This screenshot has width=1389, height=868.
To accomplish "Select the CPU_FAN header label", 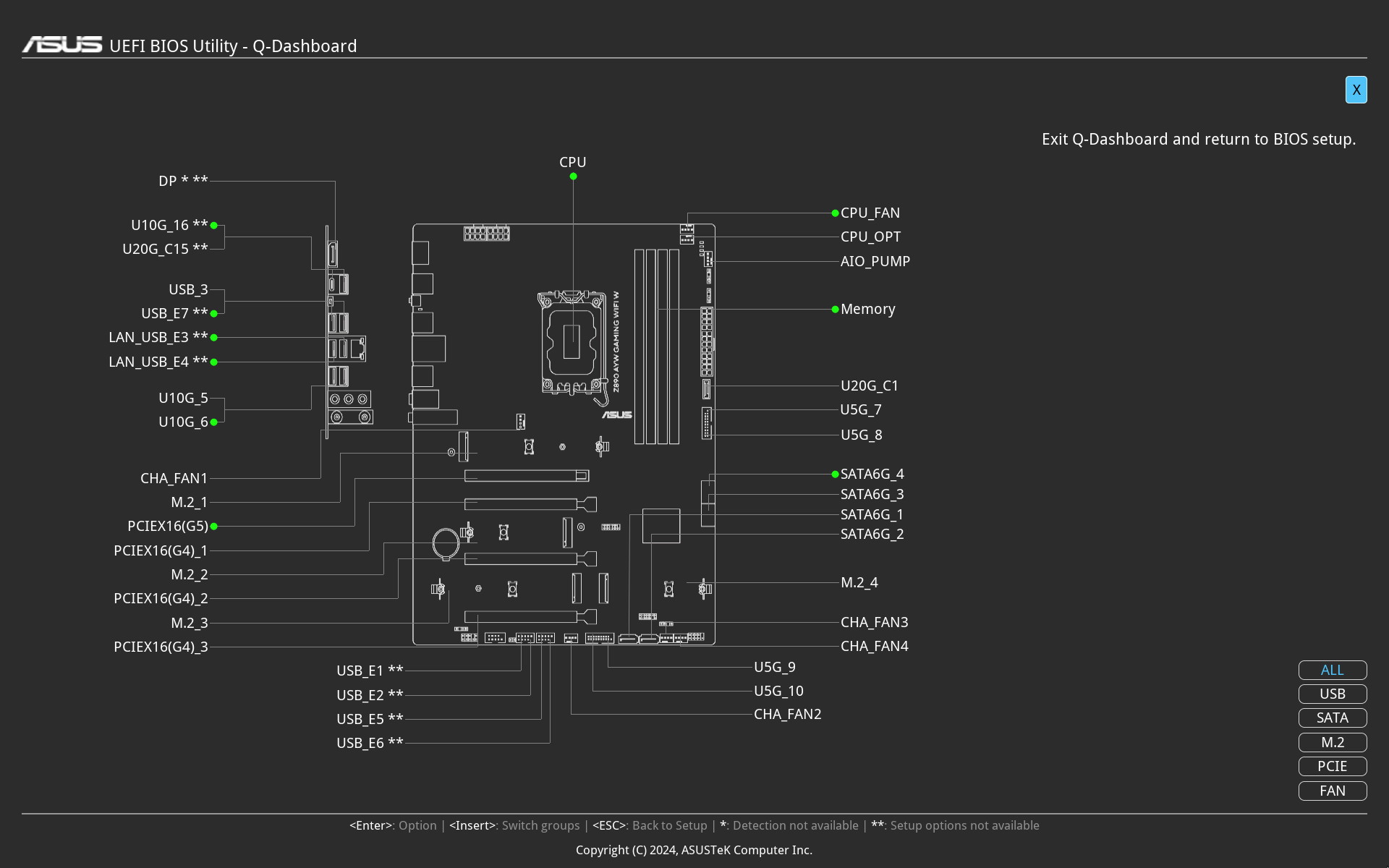I will pyautogui.click(x=870, y=213).
